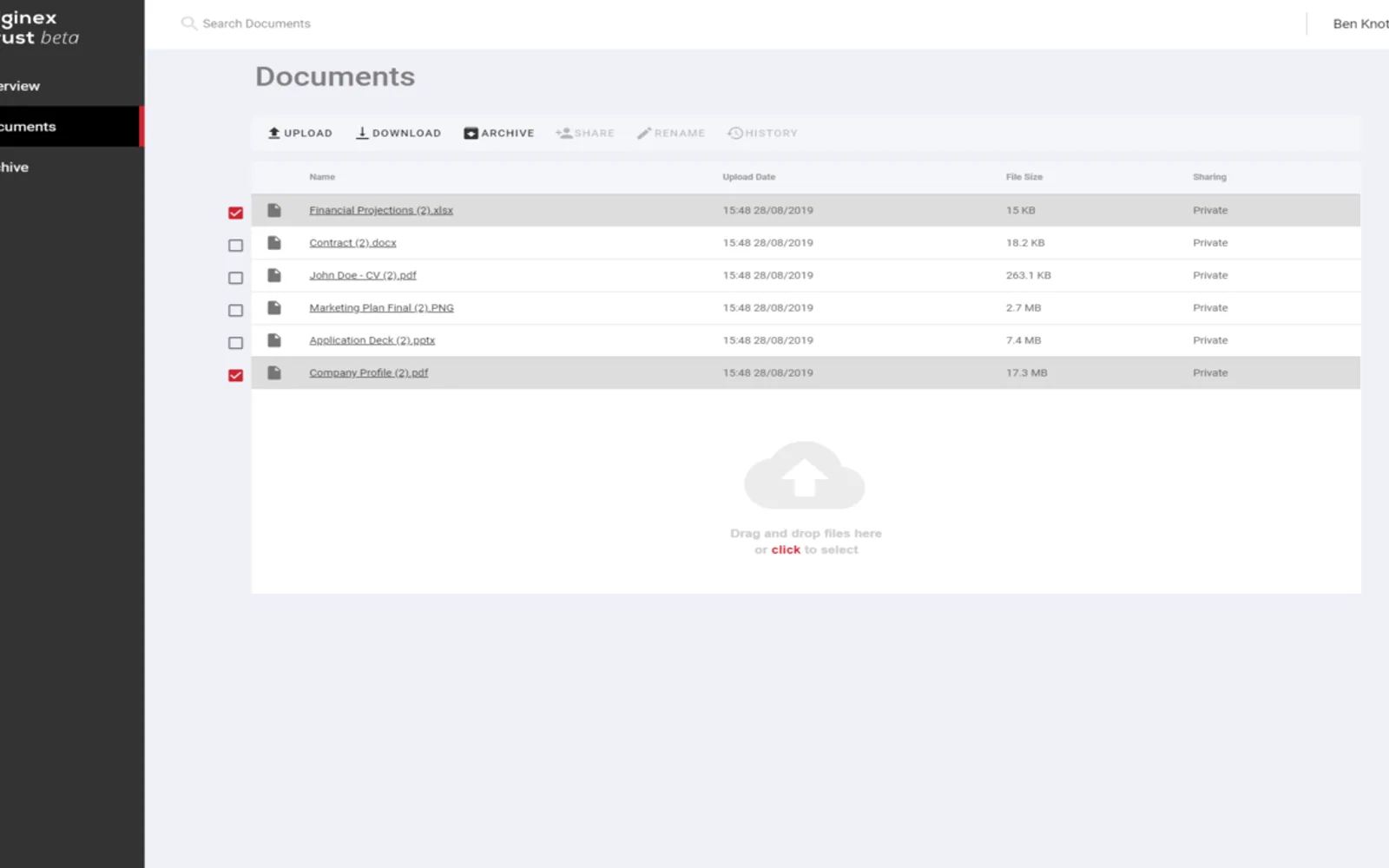This screenshot has width=1389, height=868.
Task: Click the cloud upload icon
Action: 805,475
